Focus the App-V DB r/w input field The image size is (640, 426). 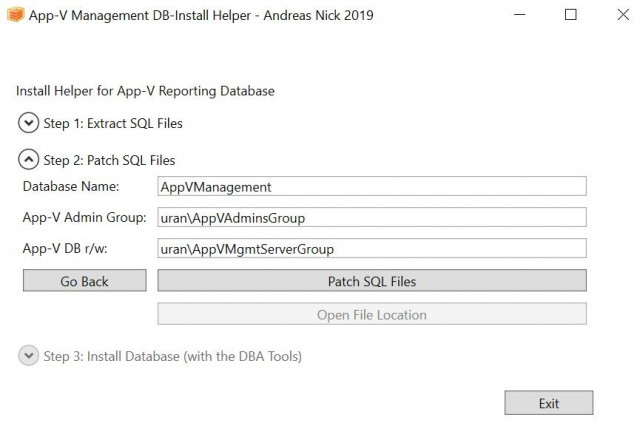pyautogui.click(x=372, y=248)
